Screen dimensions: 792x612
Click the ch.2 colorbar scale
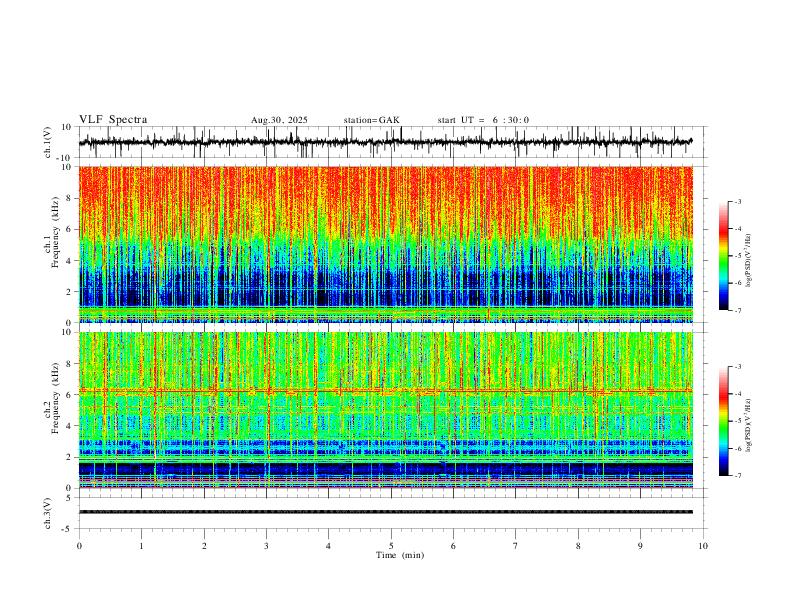coord(723,421)
